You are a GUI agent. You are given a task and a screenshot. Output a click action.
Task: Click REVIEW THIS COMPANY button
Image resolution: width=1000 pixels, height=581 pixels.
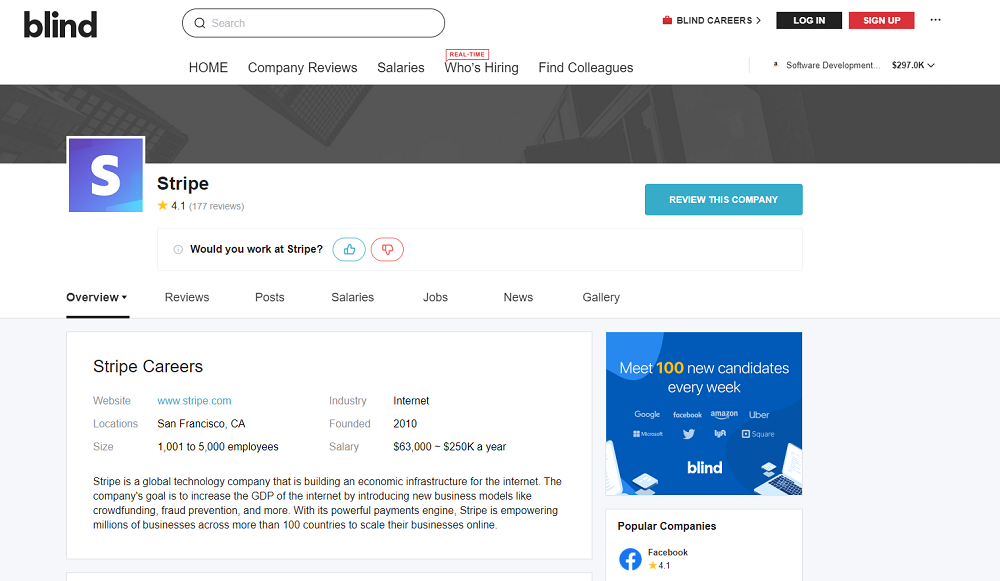coord(723,200)
